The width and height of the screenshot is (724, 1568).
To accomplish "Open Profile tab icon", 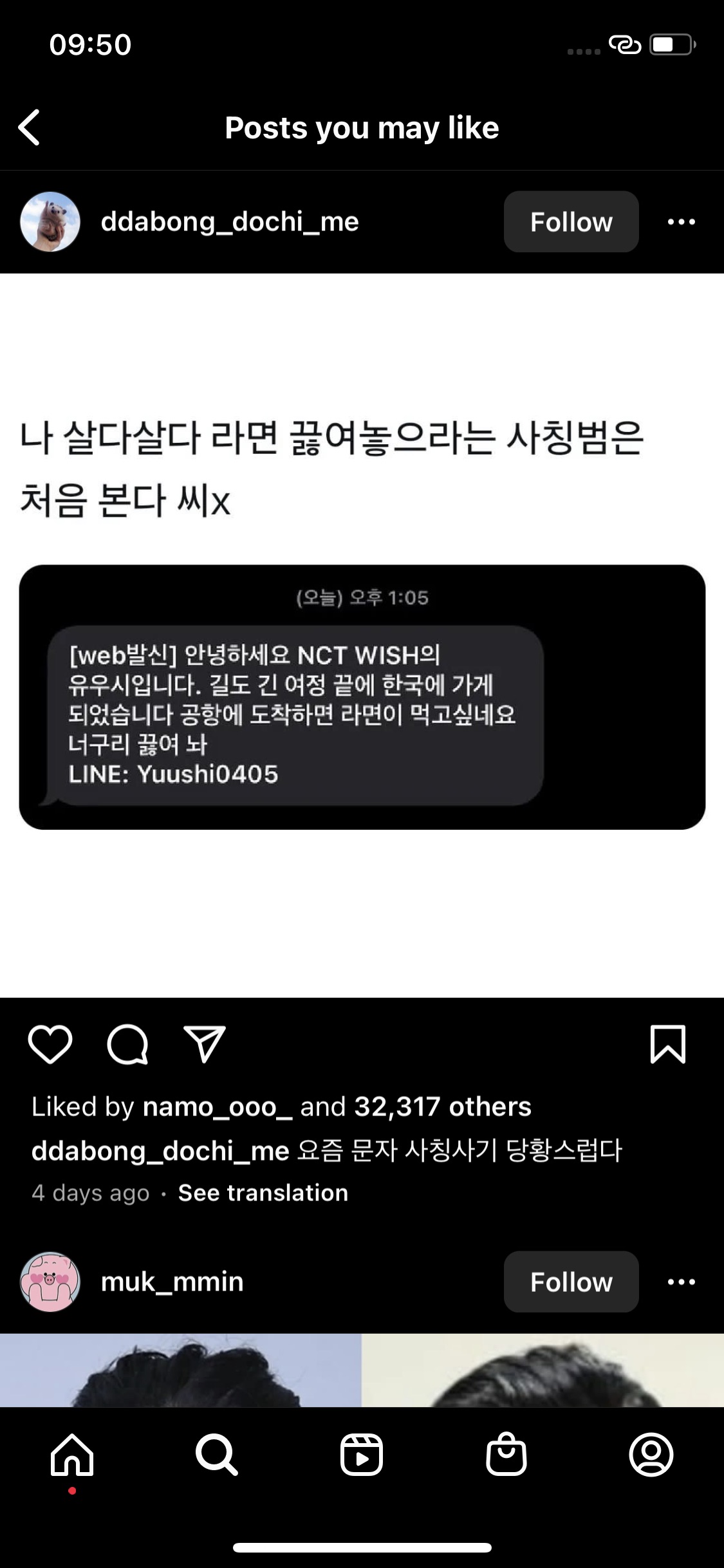I will click(651, 1455).
